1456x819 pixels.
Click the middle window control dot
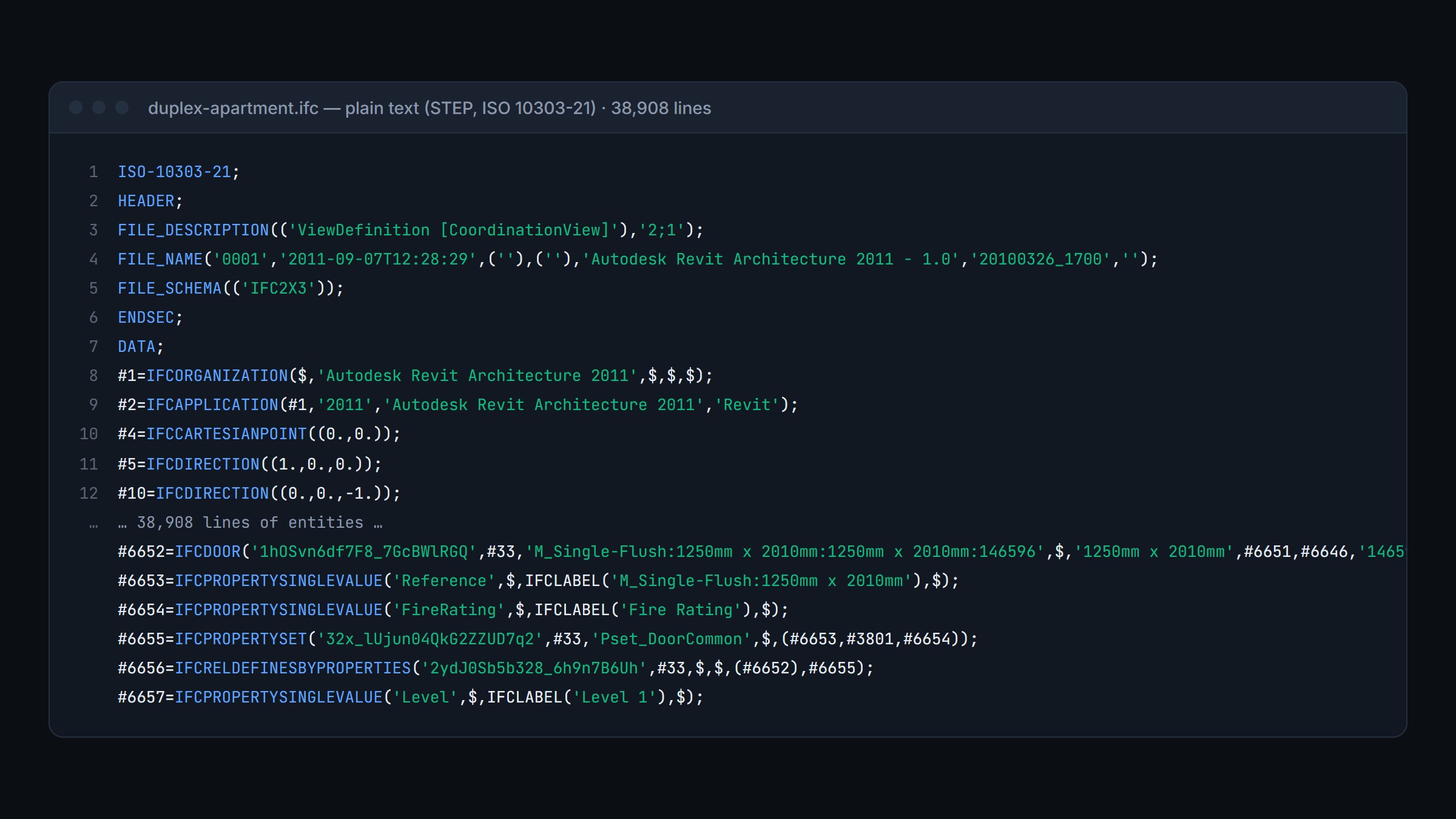click(99, 107)
